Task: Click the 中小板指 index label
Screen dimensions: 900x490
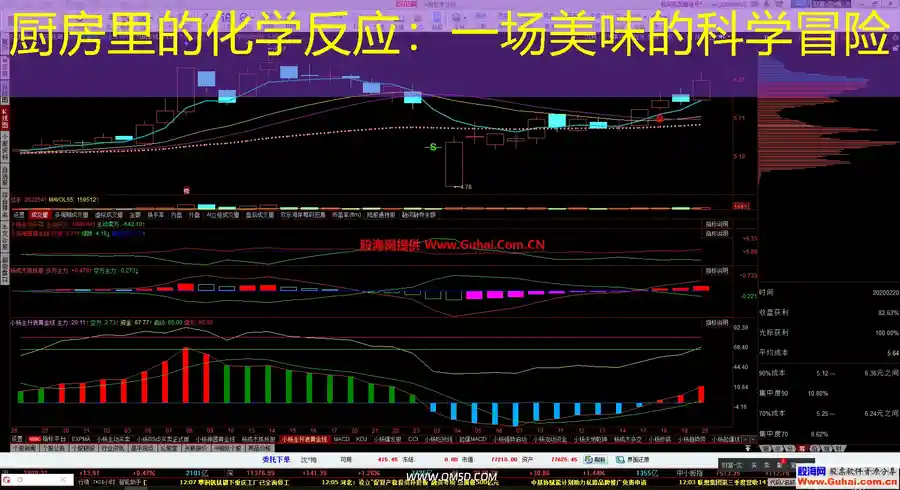Action: (689, 473)
